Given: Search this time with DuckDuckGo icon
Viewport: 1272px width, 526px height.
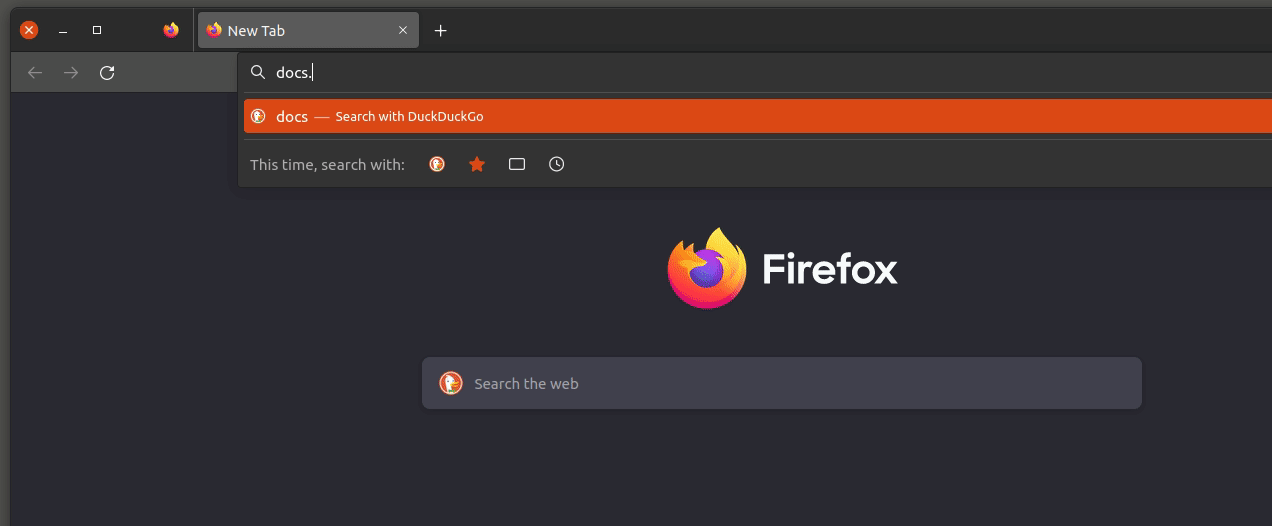Looking at the screenshot, I should coord(437,164).
